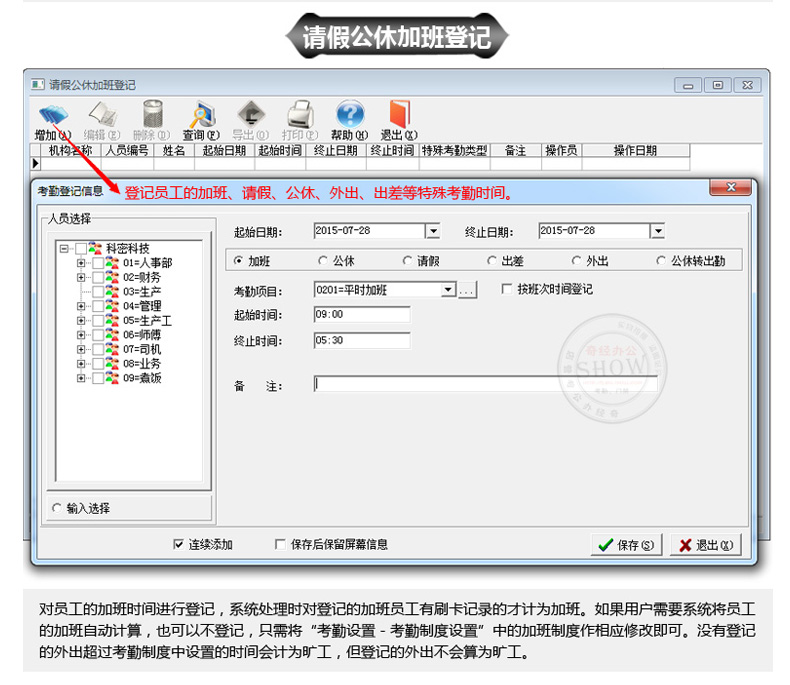This screenshot has height=685, width=790.
Task: Select 04=管理 department in the tree
Action: 141,306
